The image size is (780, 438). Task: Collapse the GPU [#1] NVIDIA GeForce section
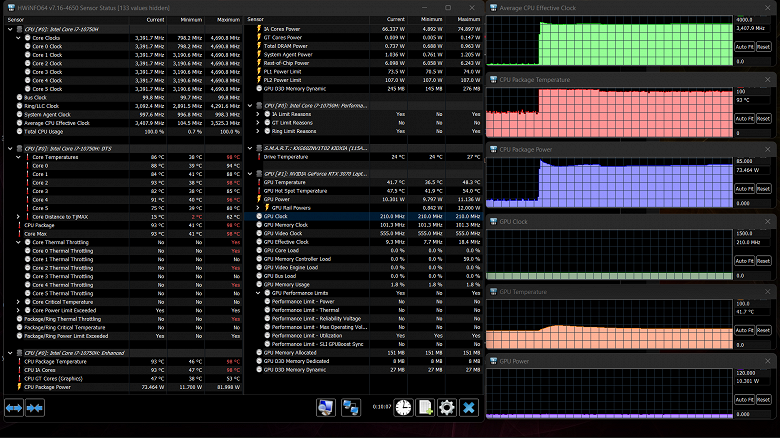(x=250, y=174)
